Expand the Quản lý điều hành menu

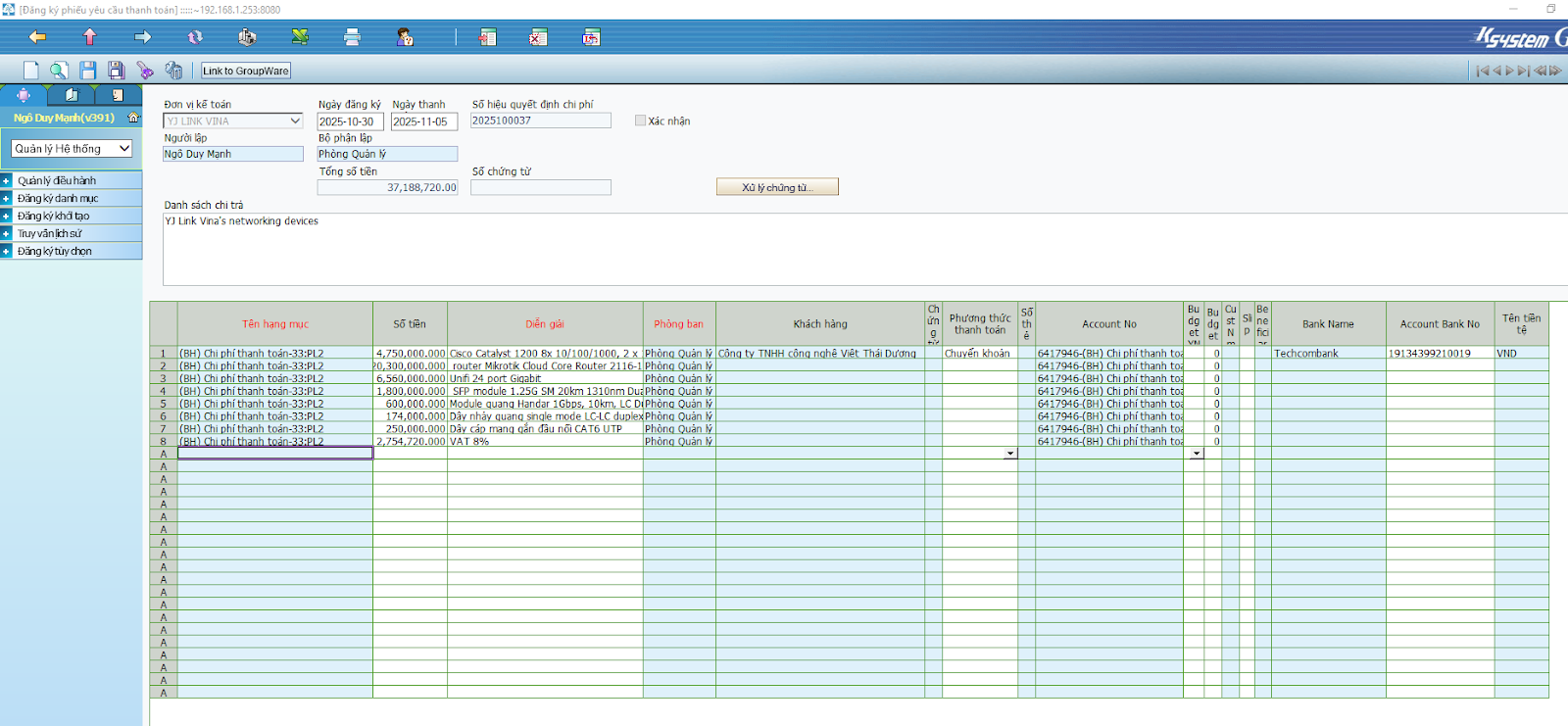pyautogui.click(x=6, y=180)
